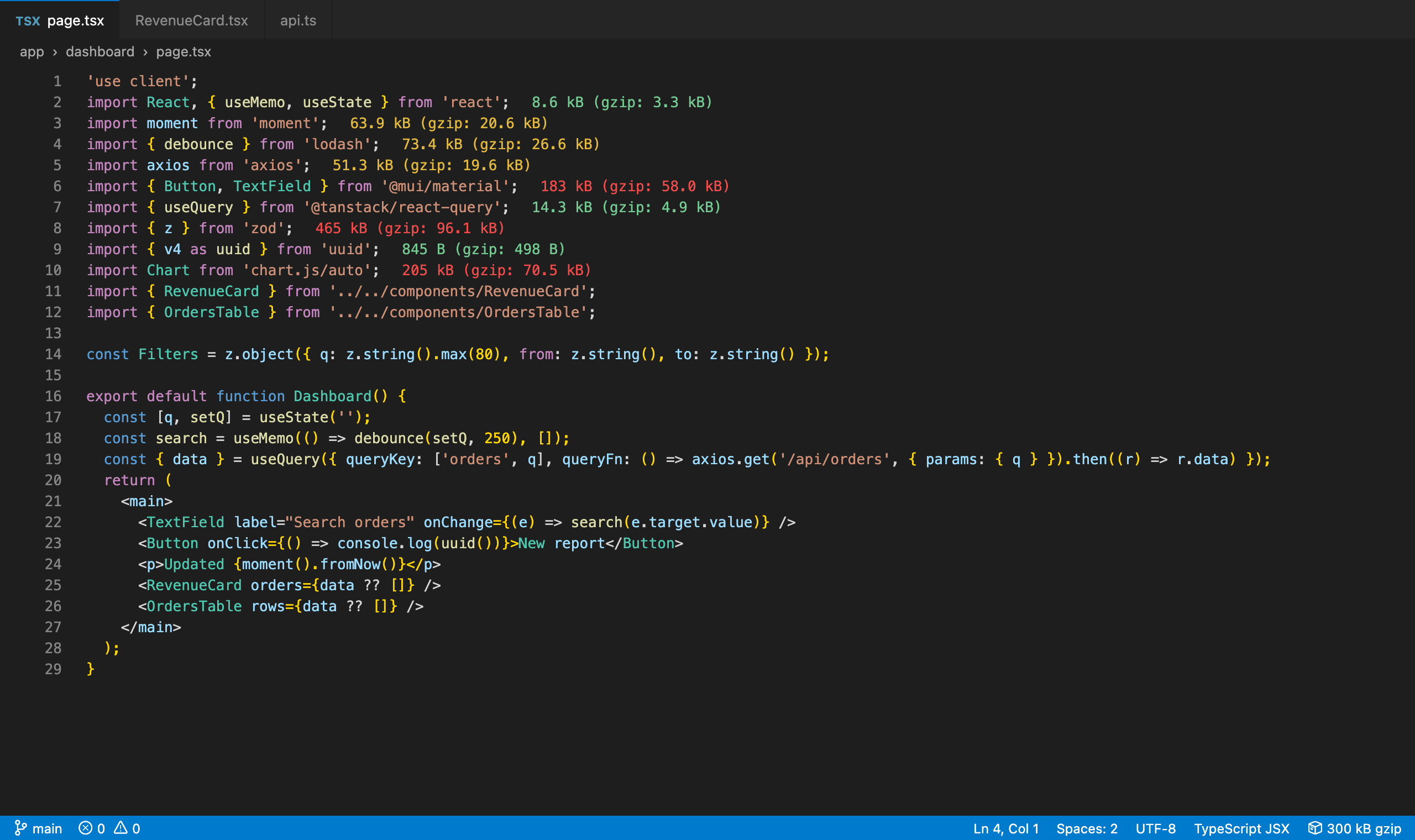Click the git branch icon in status bar

pos(20,828)
